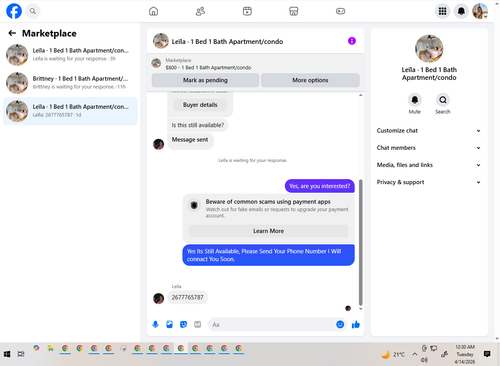Attach a photo with the image icon
The image size is (500, 366).
(169, 324)
